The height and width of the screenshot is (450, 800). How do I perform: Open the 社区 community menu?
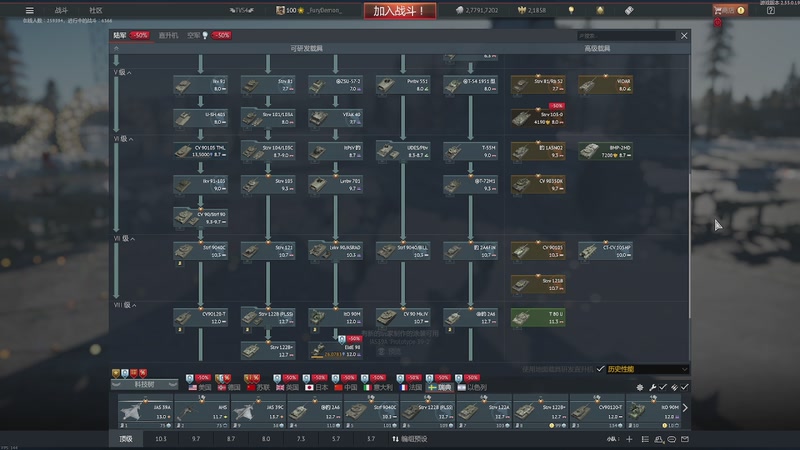[95, 10]
